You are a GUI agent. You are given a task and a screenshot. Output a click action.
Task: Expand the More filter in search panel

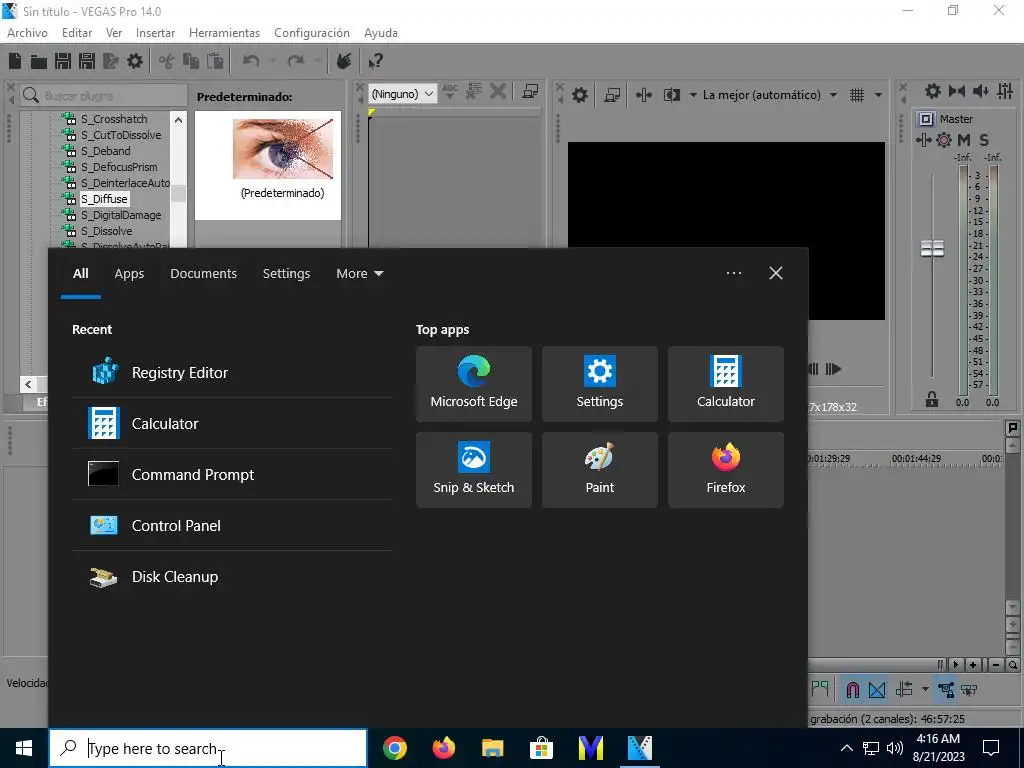(359, 274)
